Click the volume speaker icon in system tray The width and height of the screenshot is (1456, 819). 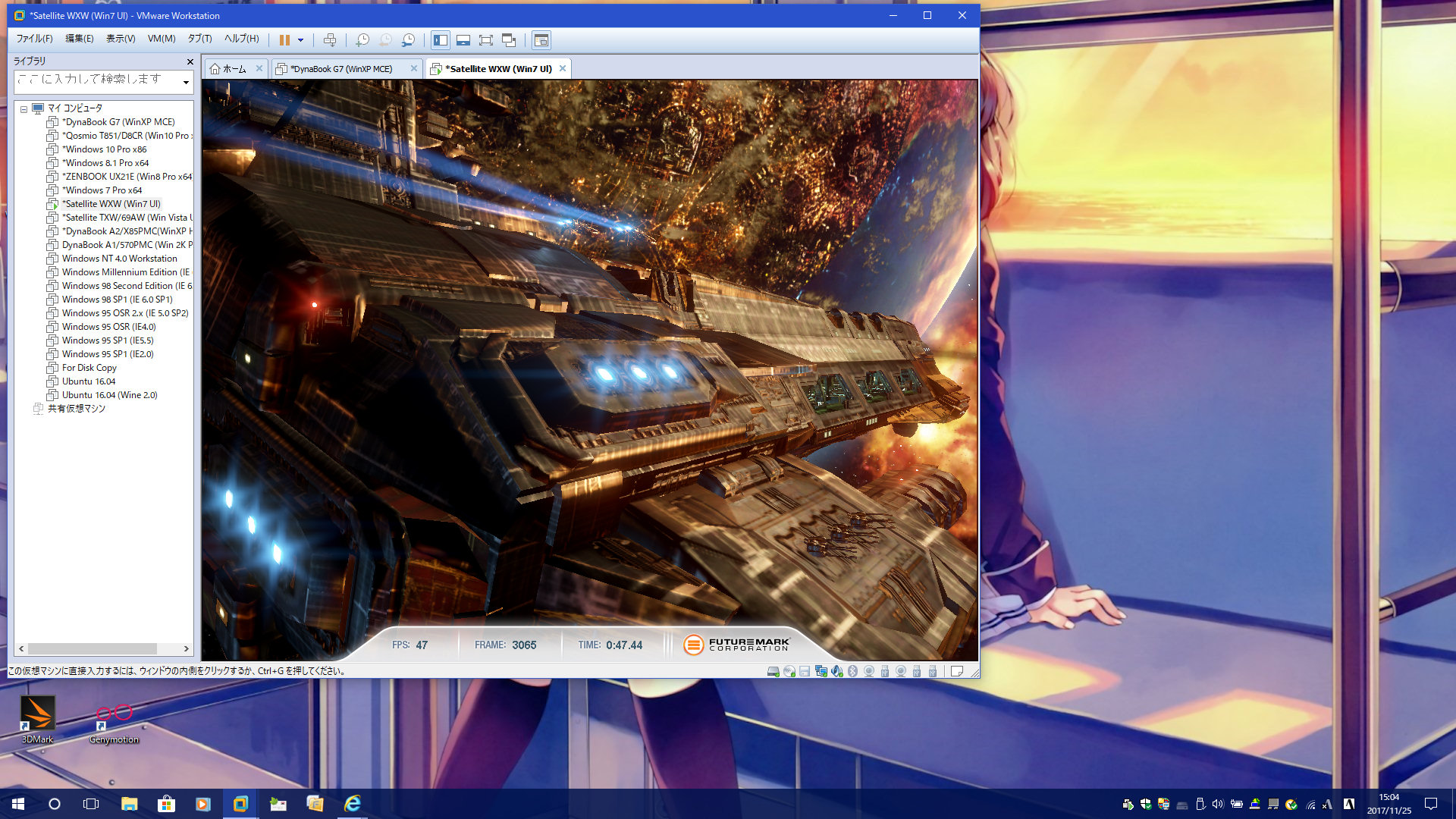pos(1218,804)
